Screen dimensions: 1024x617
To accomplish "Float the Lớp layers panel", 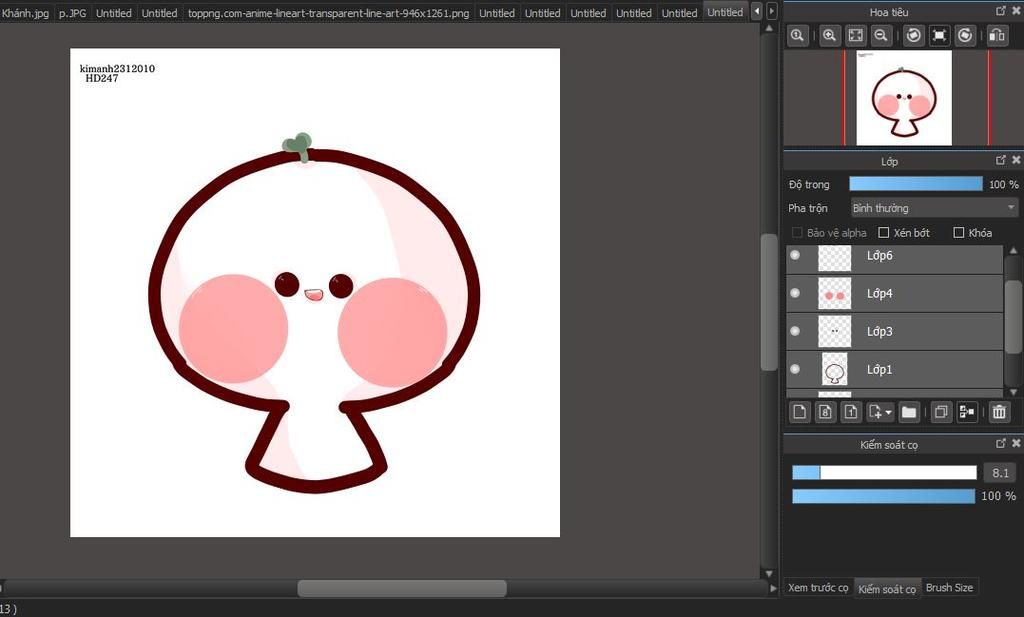I will 1000,160.
